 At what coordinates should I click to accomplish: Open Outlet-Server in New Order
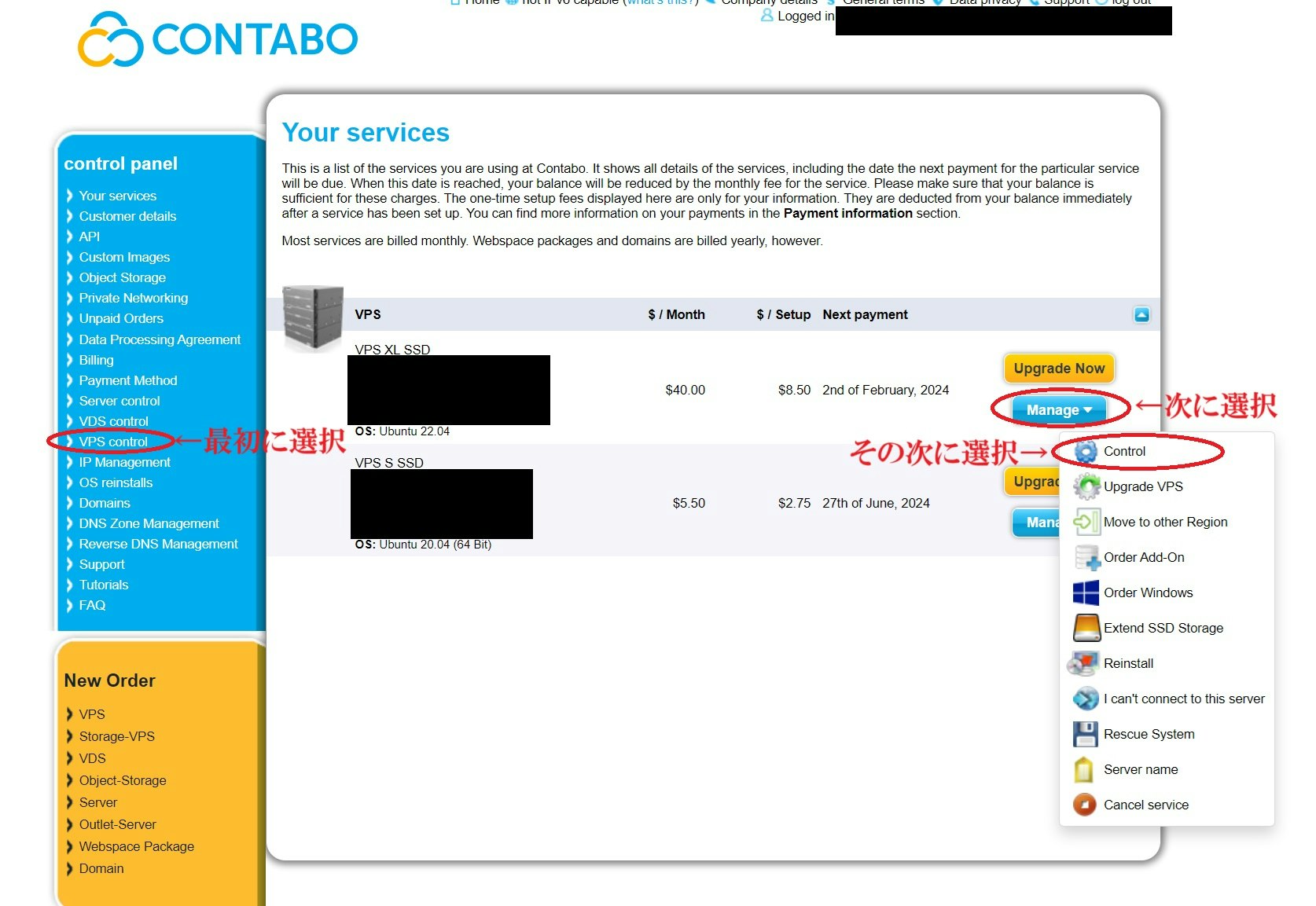117,824
